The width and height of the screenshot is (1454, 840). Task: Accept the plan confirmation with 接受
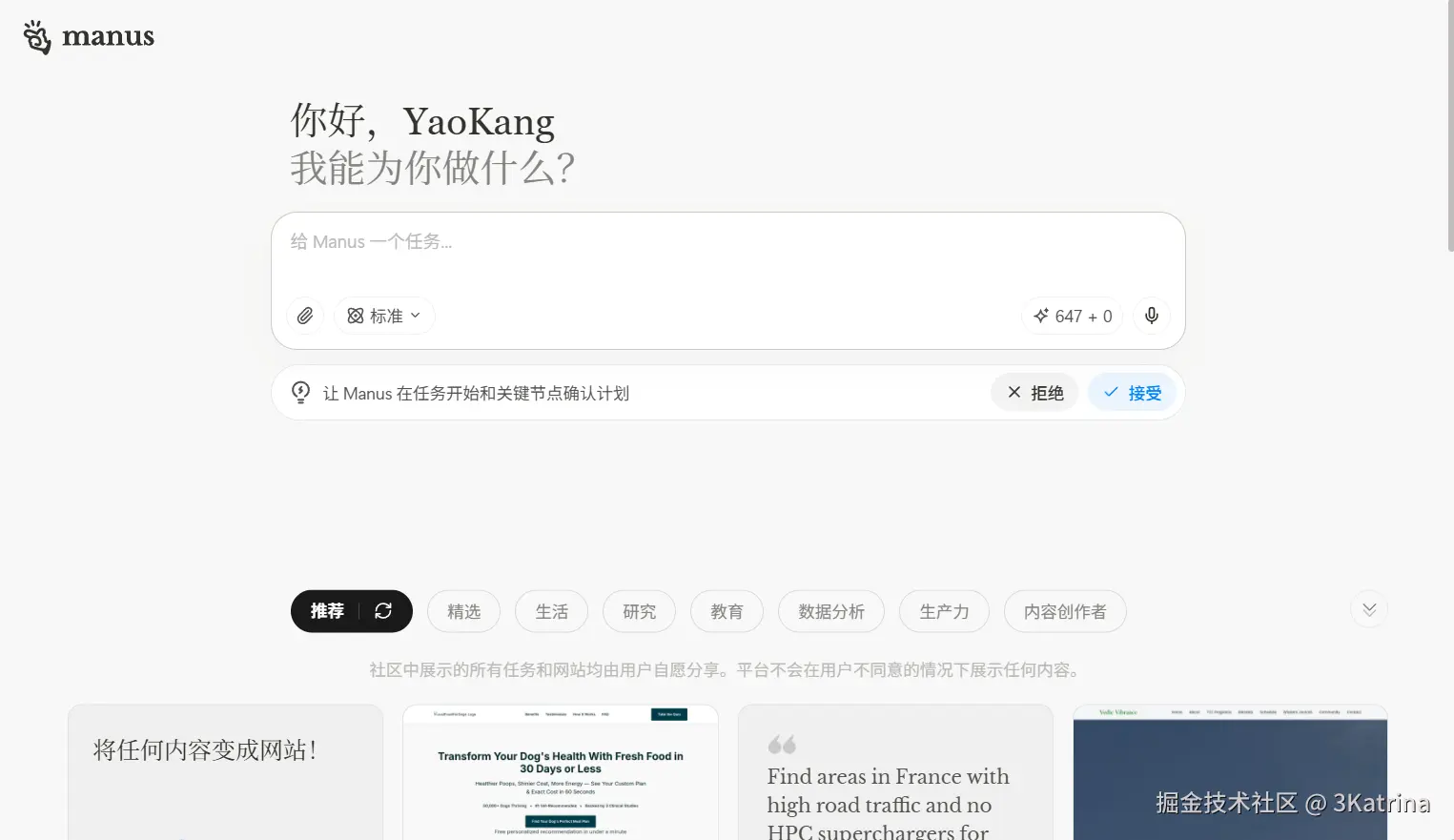point(1132,393)
